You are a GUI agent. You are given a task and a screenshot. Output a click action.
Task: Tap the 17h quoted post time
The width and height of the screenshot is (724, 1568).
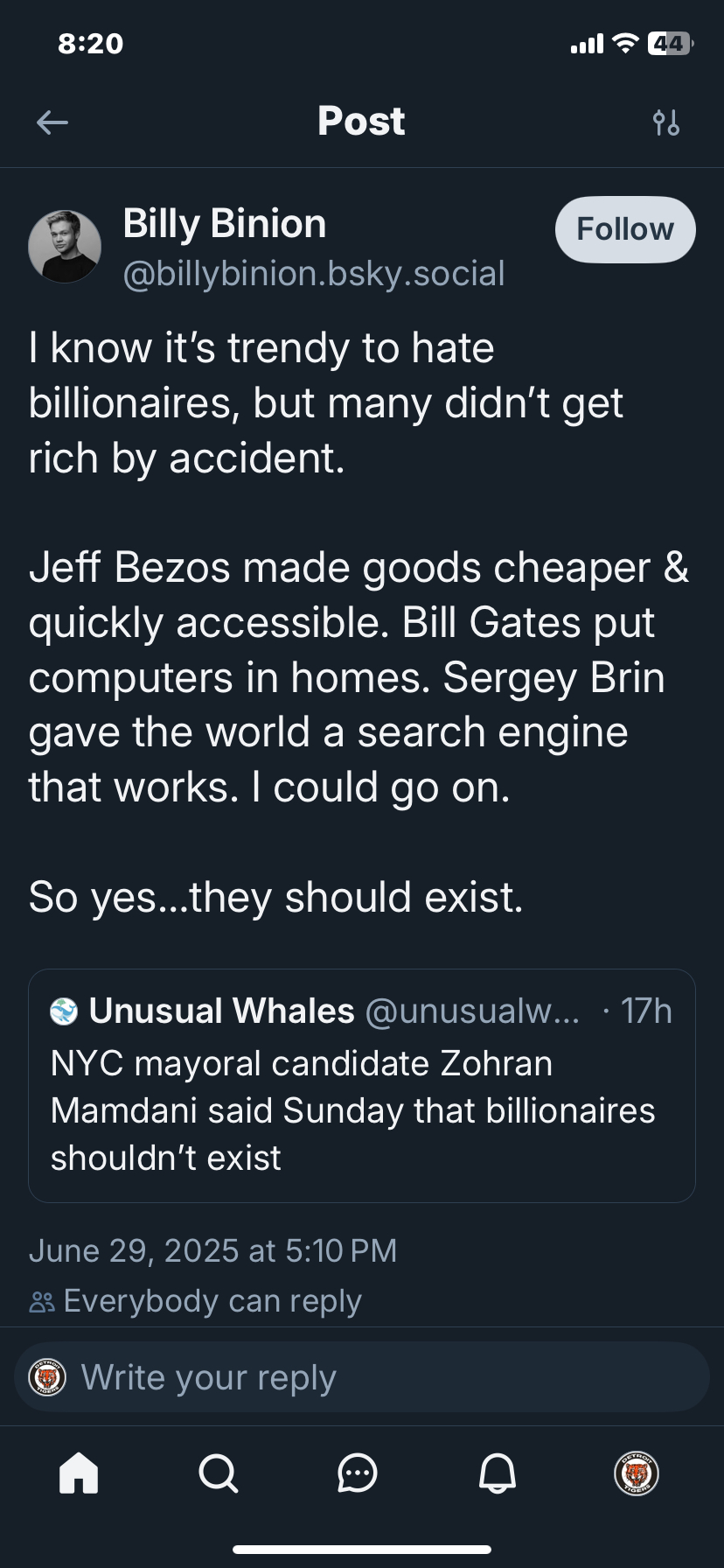(x=645, y=1011)
